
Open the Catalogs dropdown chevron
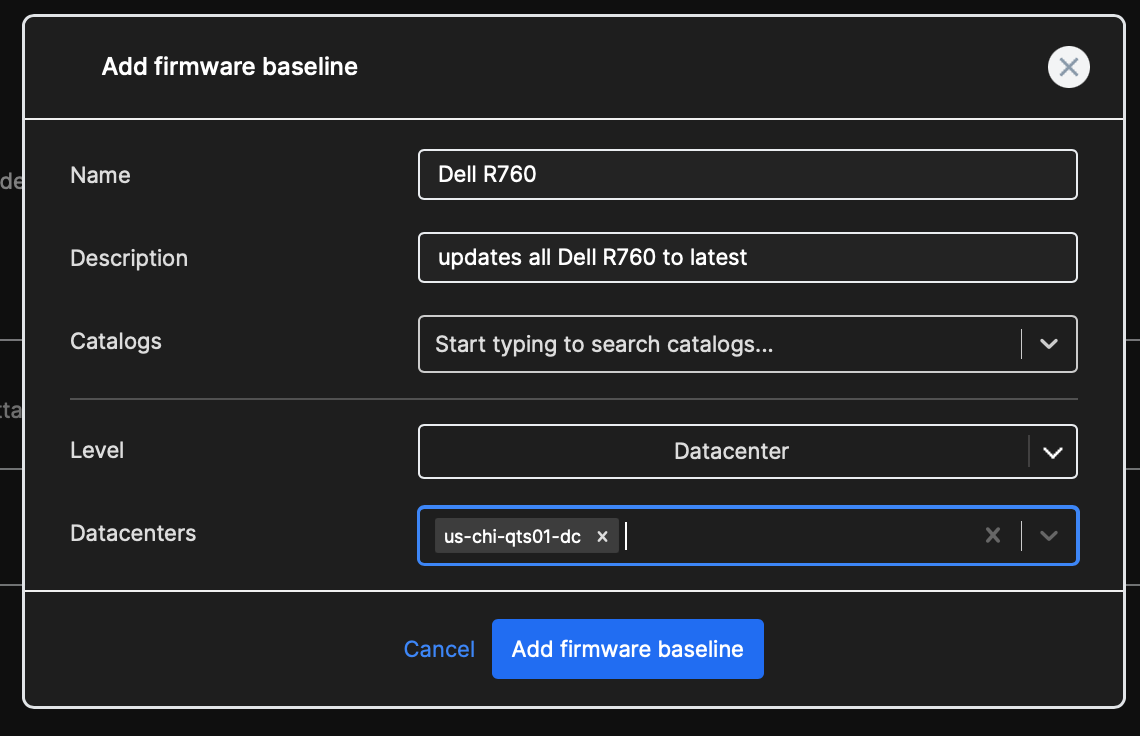pos(1048,344)
